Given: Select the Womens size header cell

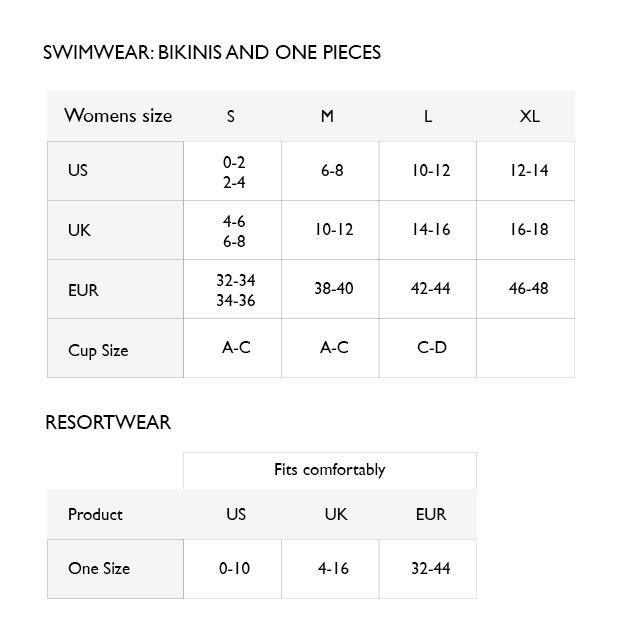Looking at the screenshot, I should tap(117, 116).
